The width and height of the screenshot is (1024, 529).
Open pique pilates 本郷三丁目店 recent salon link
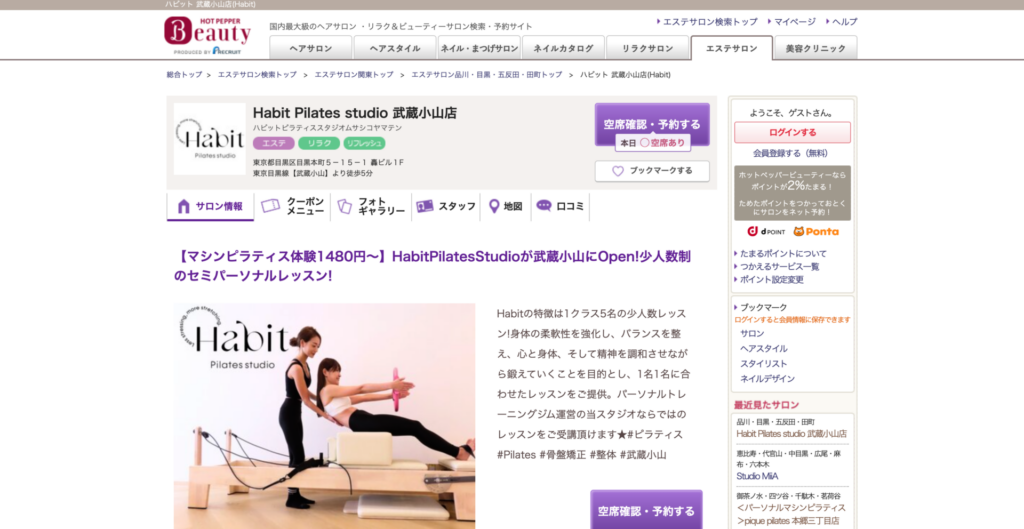point(791,515)
